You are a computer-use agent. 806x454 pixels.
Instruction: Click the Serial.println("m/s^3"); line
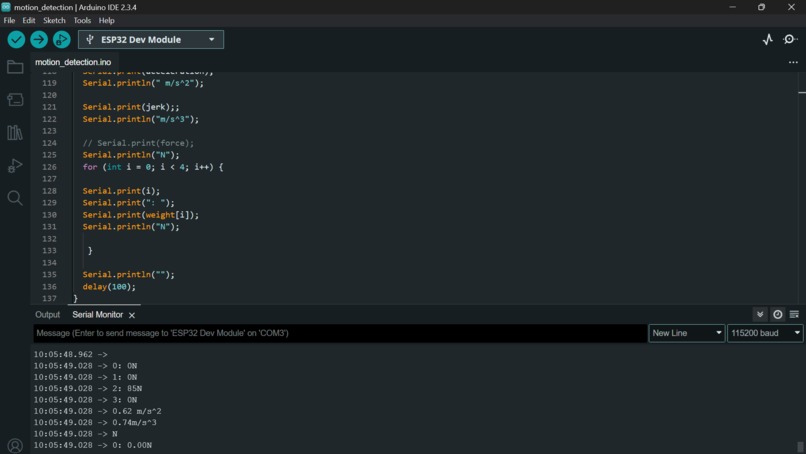pyautogui.click(x=140, y=119)
